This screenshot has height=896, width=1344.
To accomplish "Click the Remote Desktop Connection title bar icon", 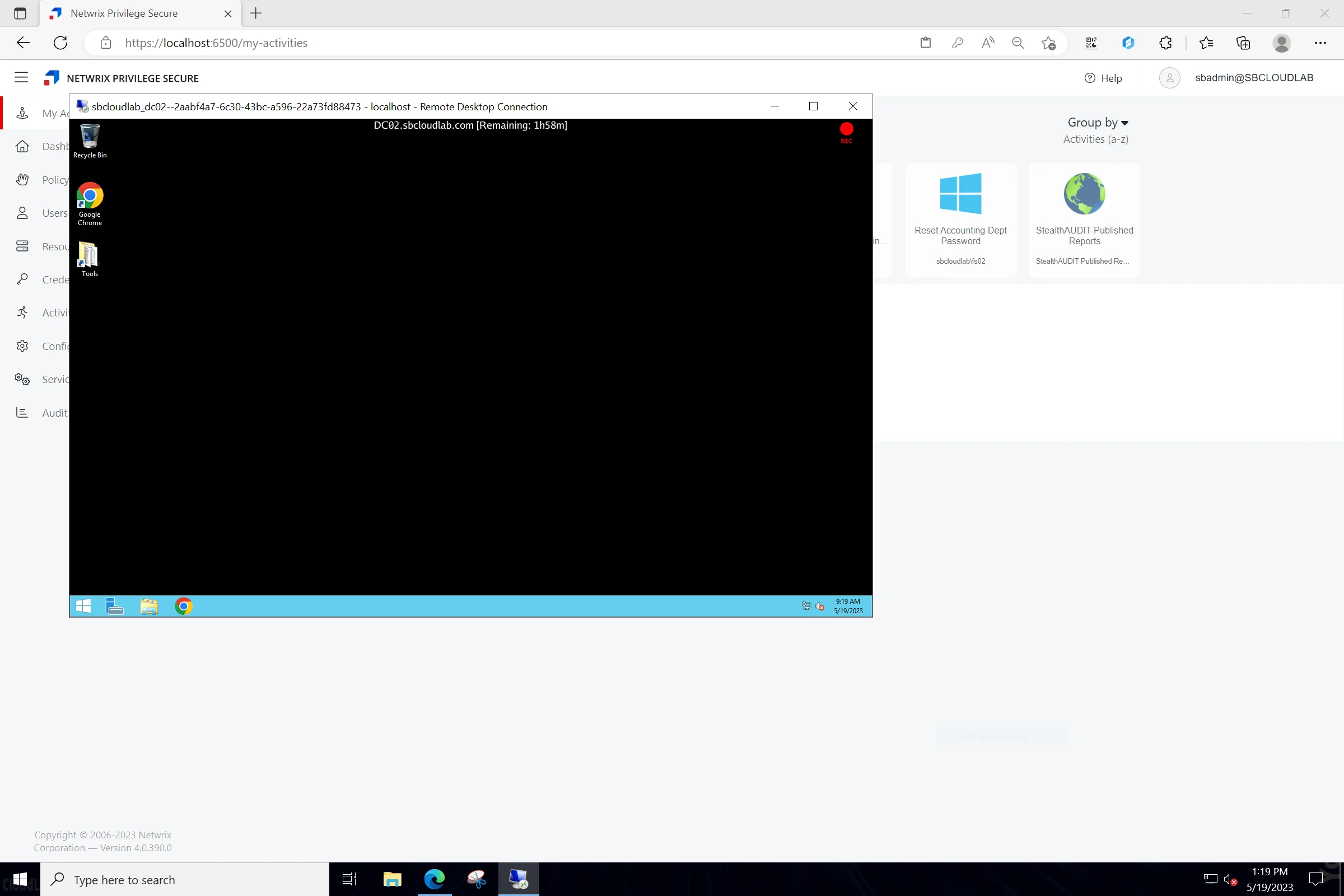I will point(82,106).
